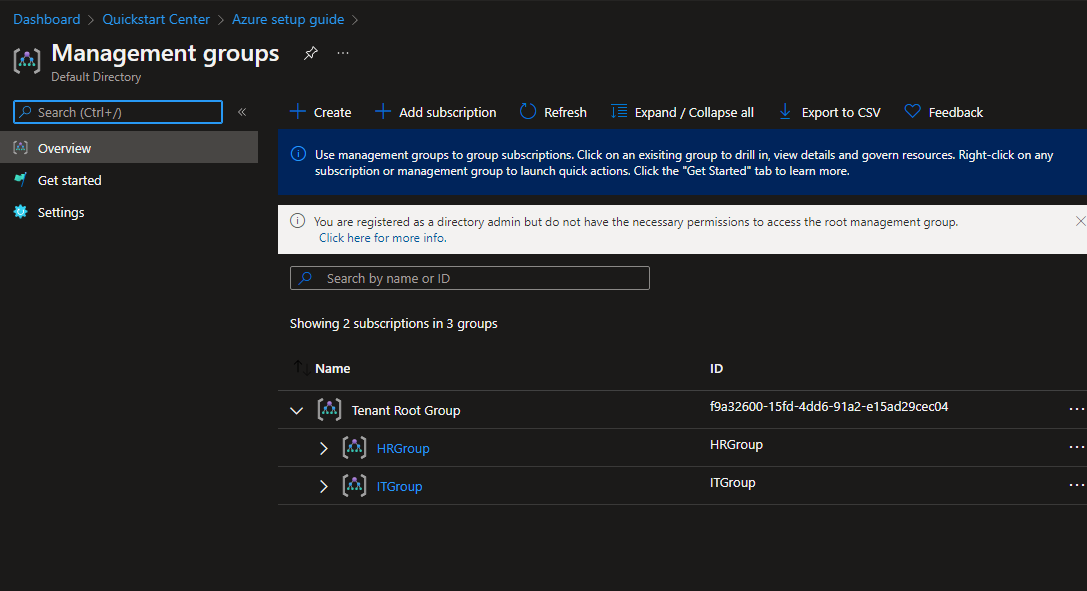This screenshot has width=1087, height=591.
Task: Collapse the sidebar with double chevron icon
Action: pyautogui.click(x=242, y=112)
